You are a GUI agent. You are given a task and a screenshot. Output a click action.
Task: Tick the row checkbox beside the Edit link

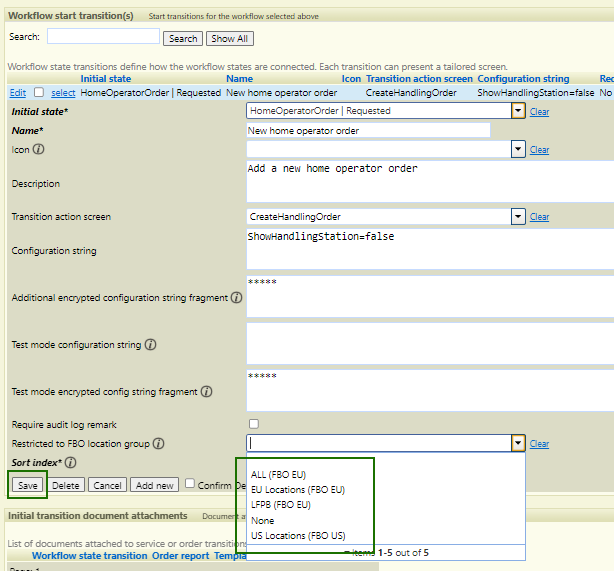coord(39,92)
